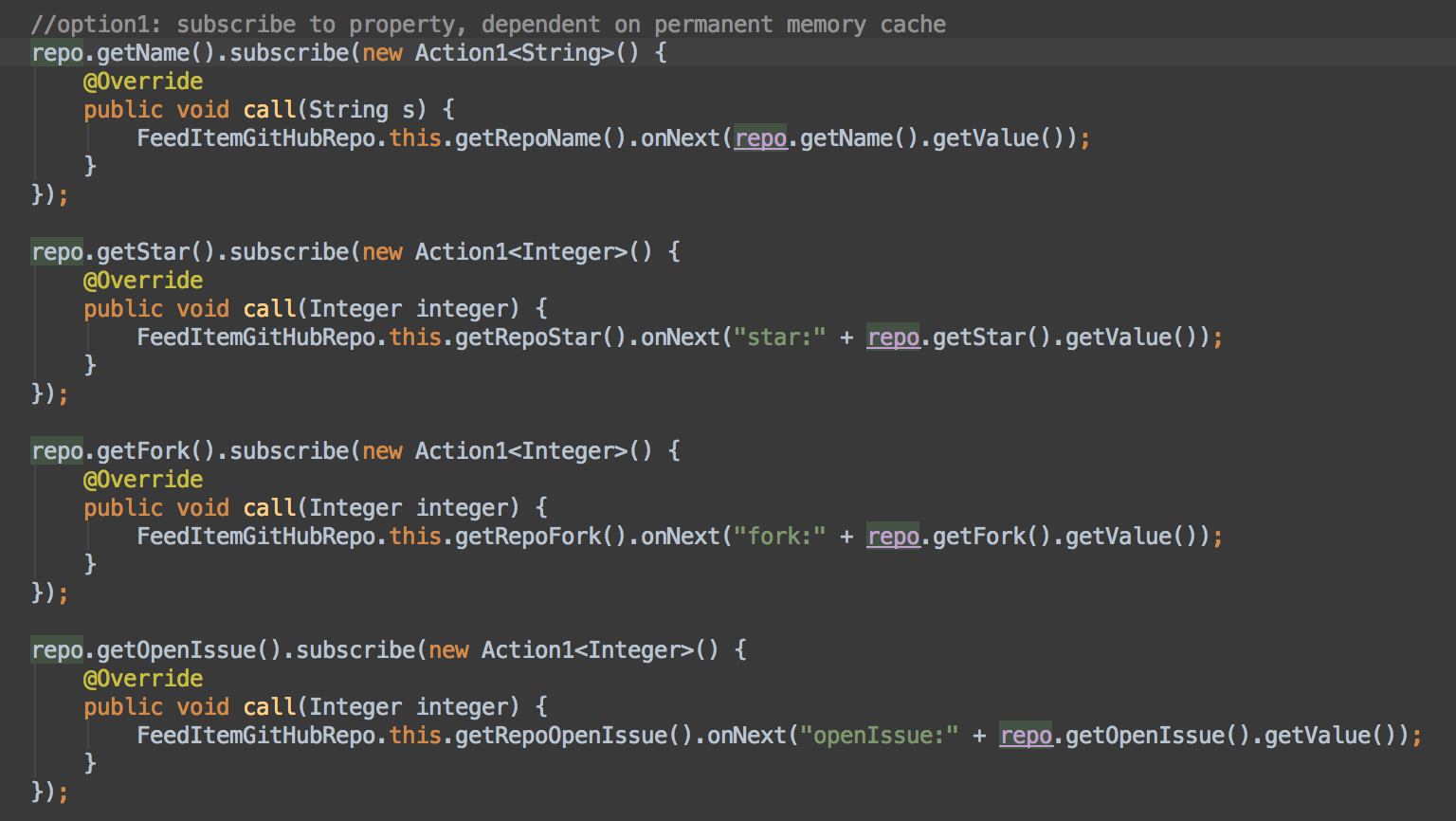Click the getName method in first subscribe line

(x=143, y=53)
